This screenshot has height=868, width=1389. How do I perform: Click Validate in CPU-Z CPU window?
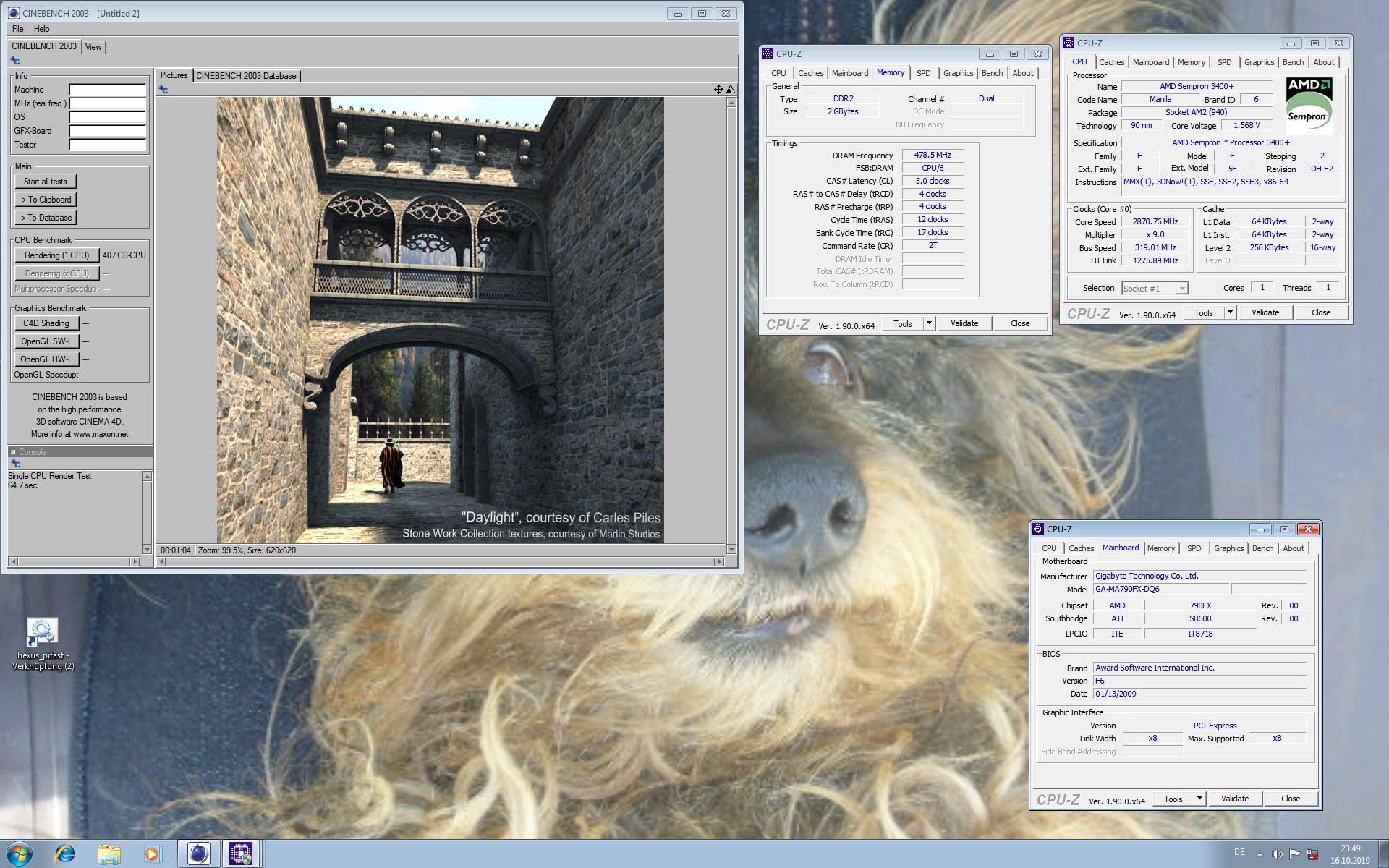coord(1265,312)
